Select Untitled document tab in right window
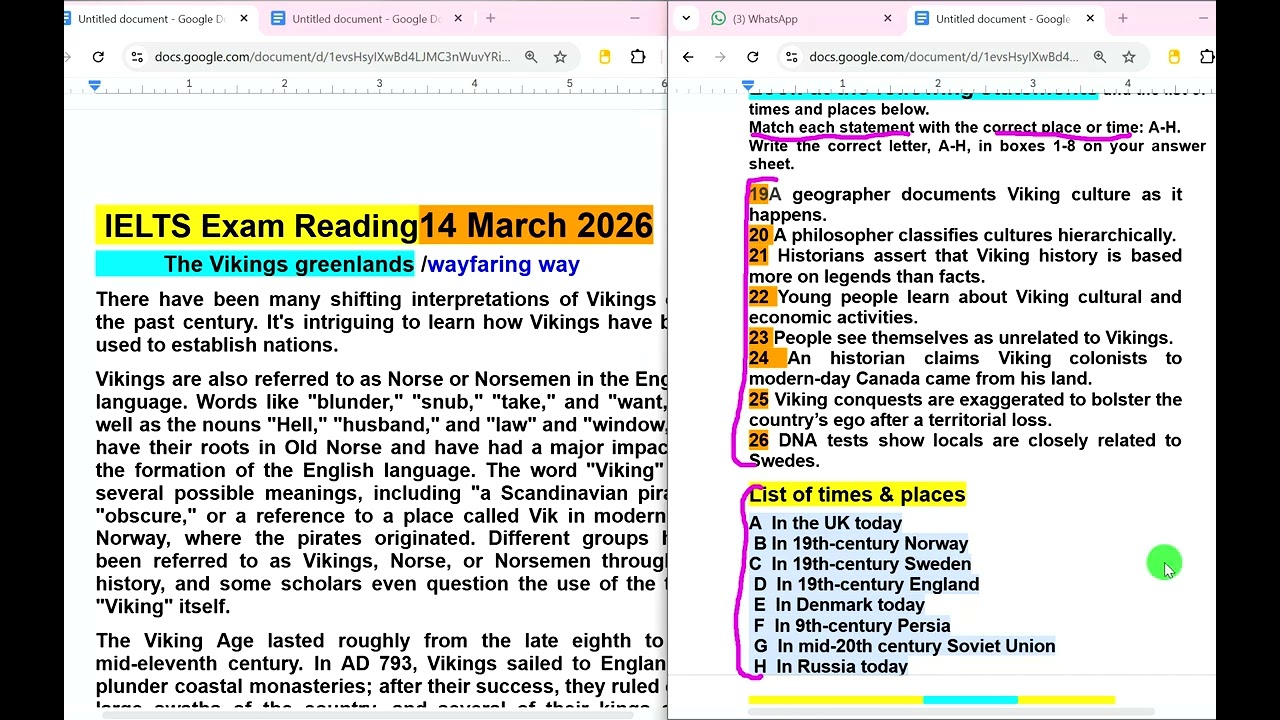This screenshot has height=720, width=1280. pos(1002,18)
